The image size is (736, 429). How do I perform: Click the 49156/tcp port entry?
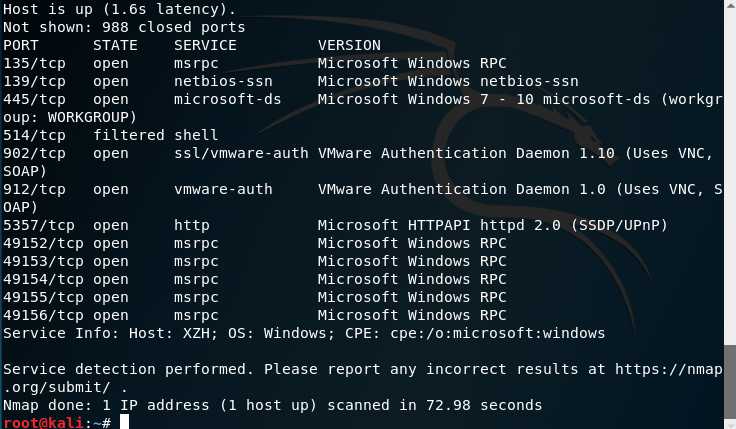click(x=43, y=315)
